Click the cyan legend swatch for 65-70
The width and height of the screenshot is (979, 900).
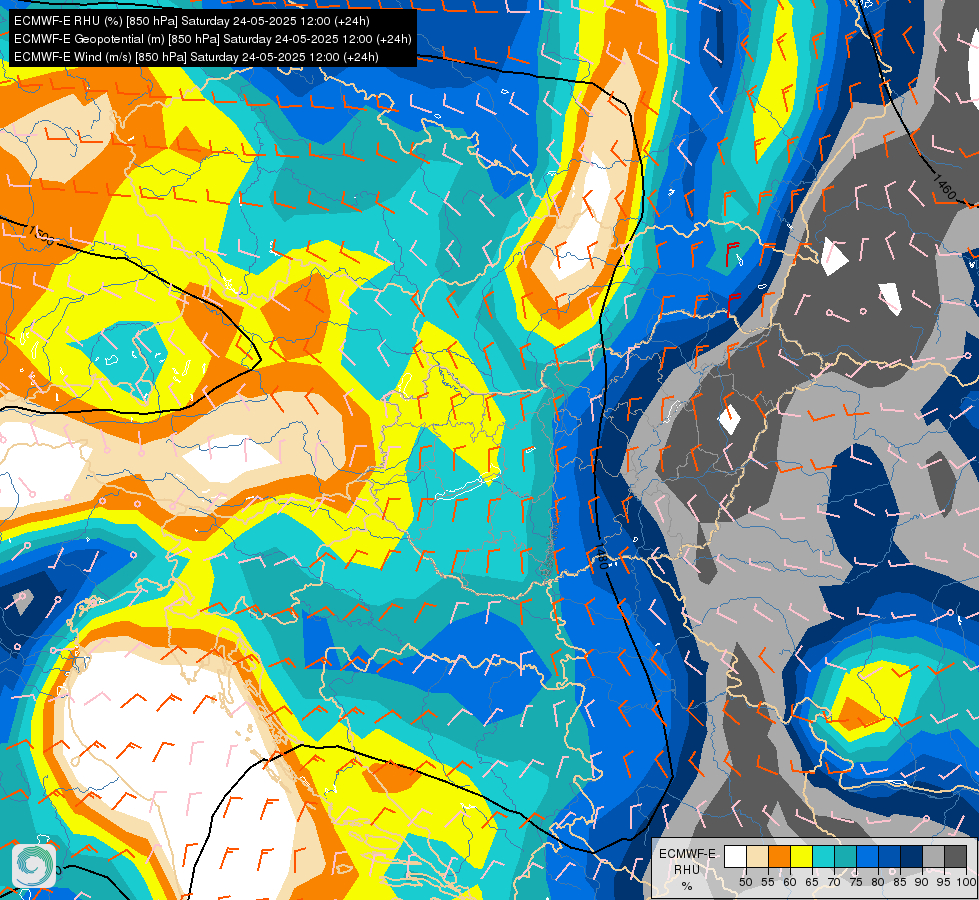point(824,856)
